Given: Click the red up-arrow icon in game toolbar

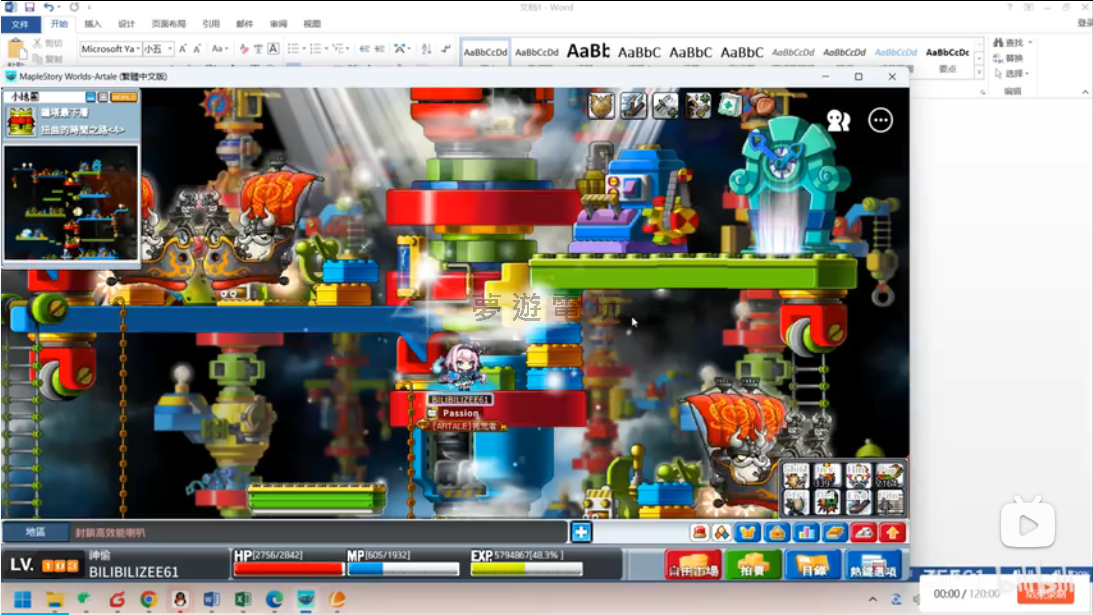Looking at the screenshot, I should [x=892, y=532].
